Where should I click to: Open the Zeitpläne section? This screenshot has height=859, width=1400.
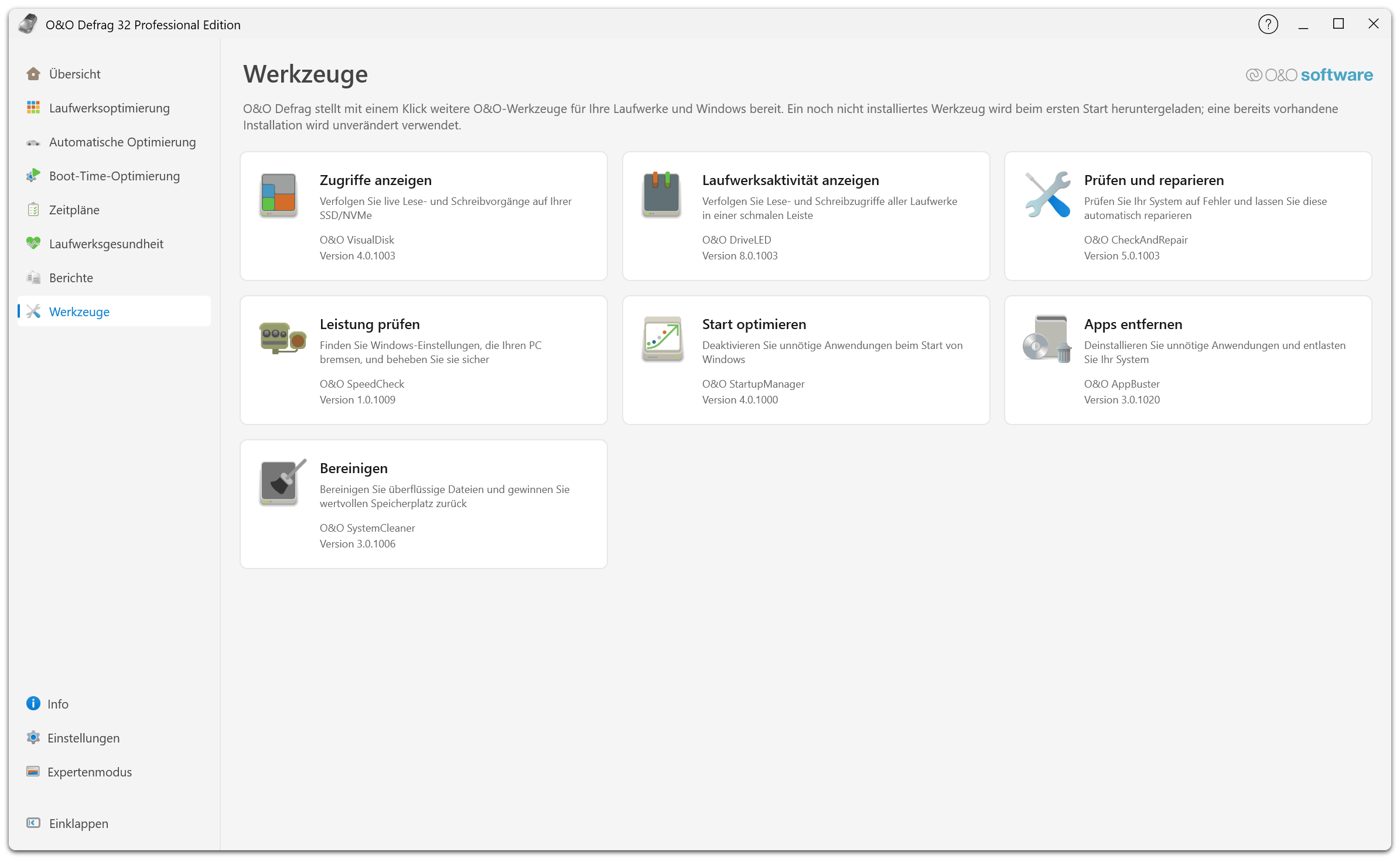coord(114,210)
